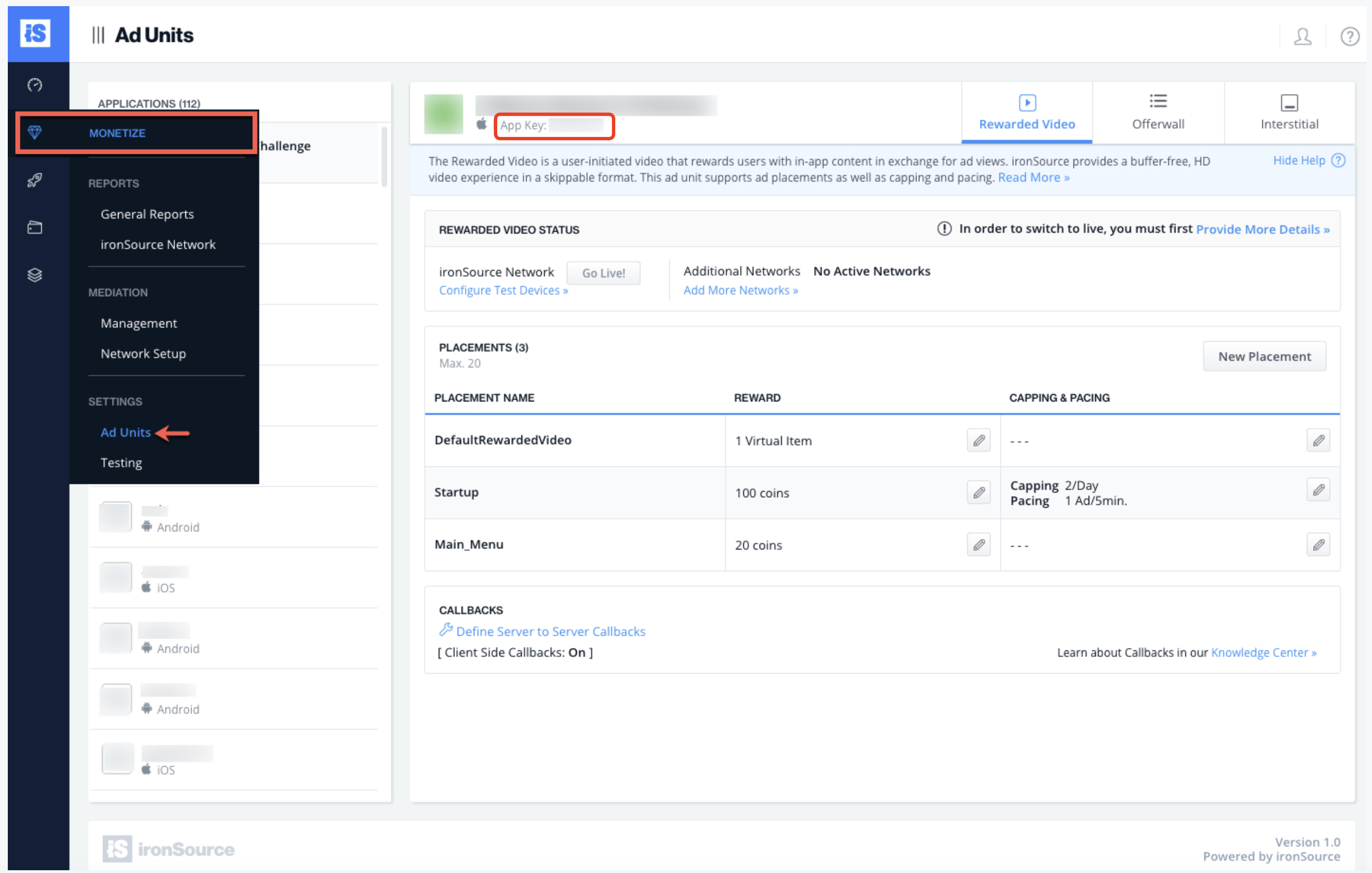
Task: Click the Go Live! button
Action: (x=603, y=273)
